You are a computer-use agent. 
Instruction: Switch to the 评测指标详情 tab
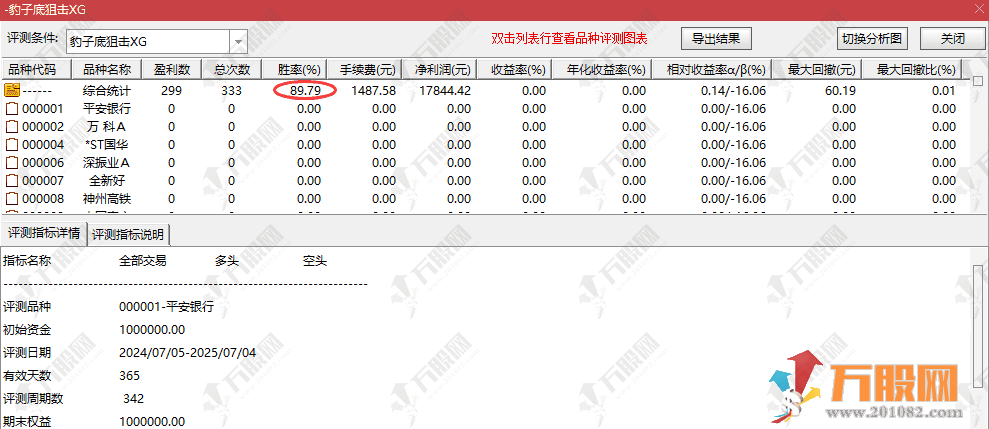pyautogui.click(x=44, y=233)
